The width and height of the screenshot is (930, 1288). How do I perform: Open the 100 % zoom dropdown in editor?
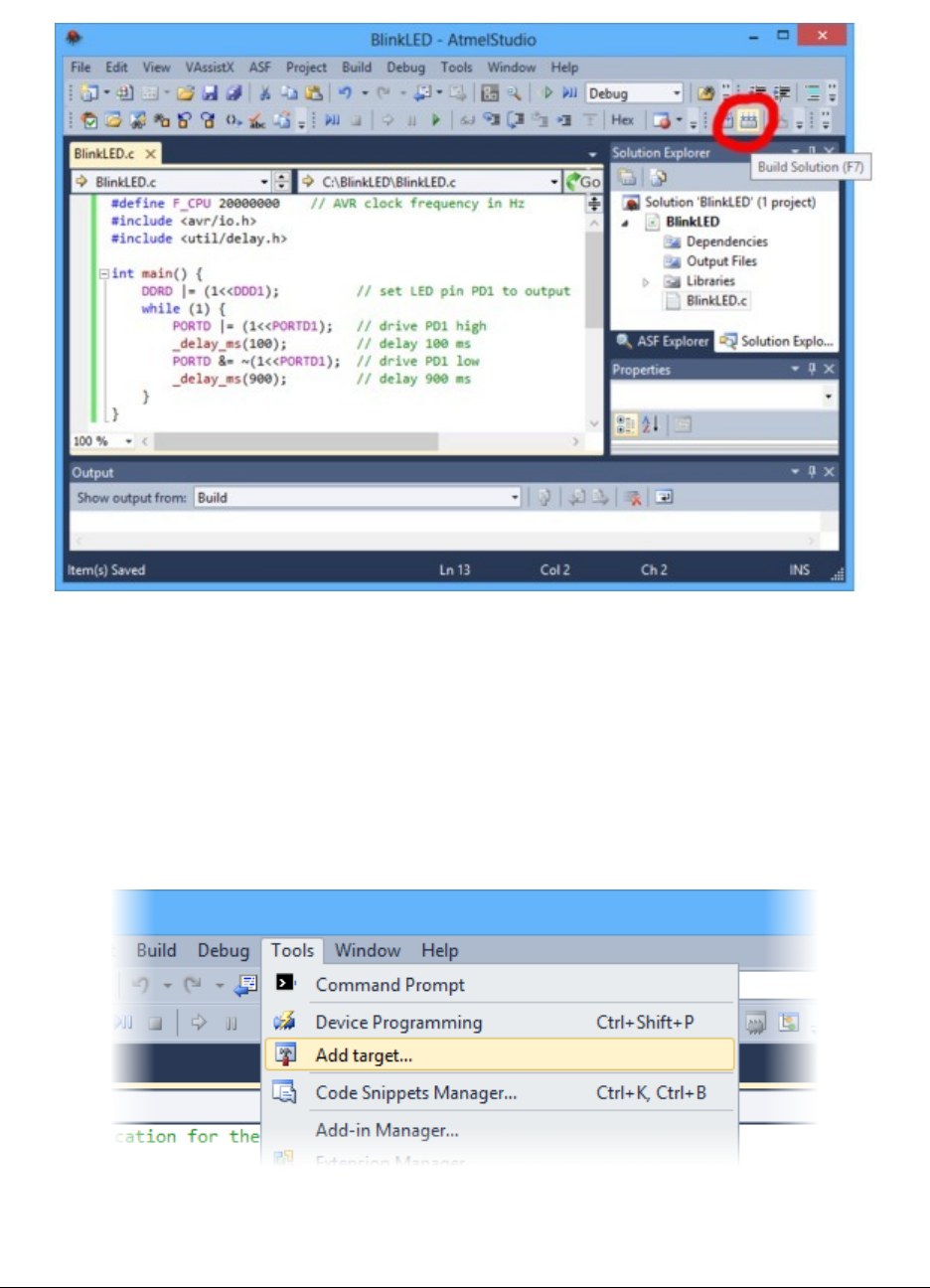point(102,440)
